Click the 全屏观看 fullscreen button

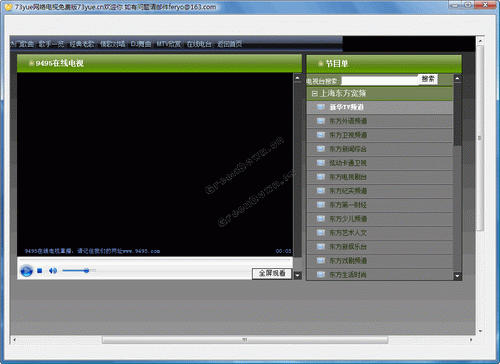click(x=272, y=273)
